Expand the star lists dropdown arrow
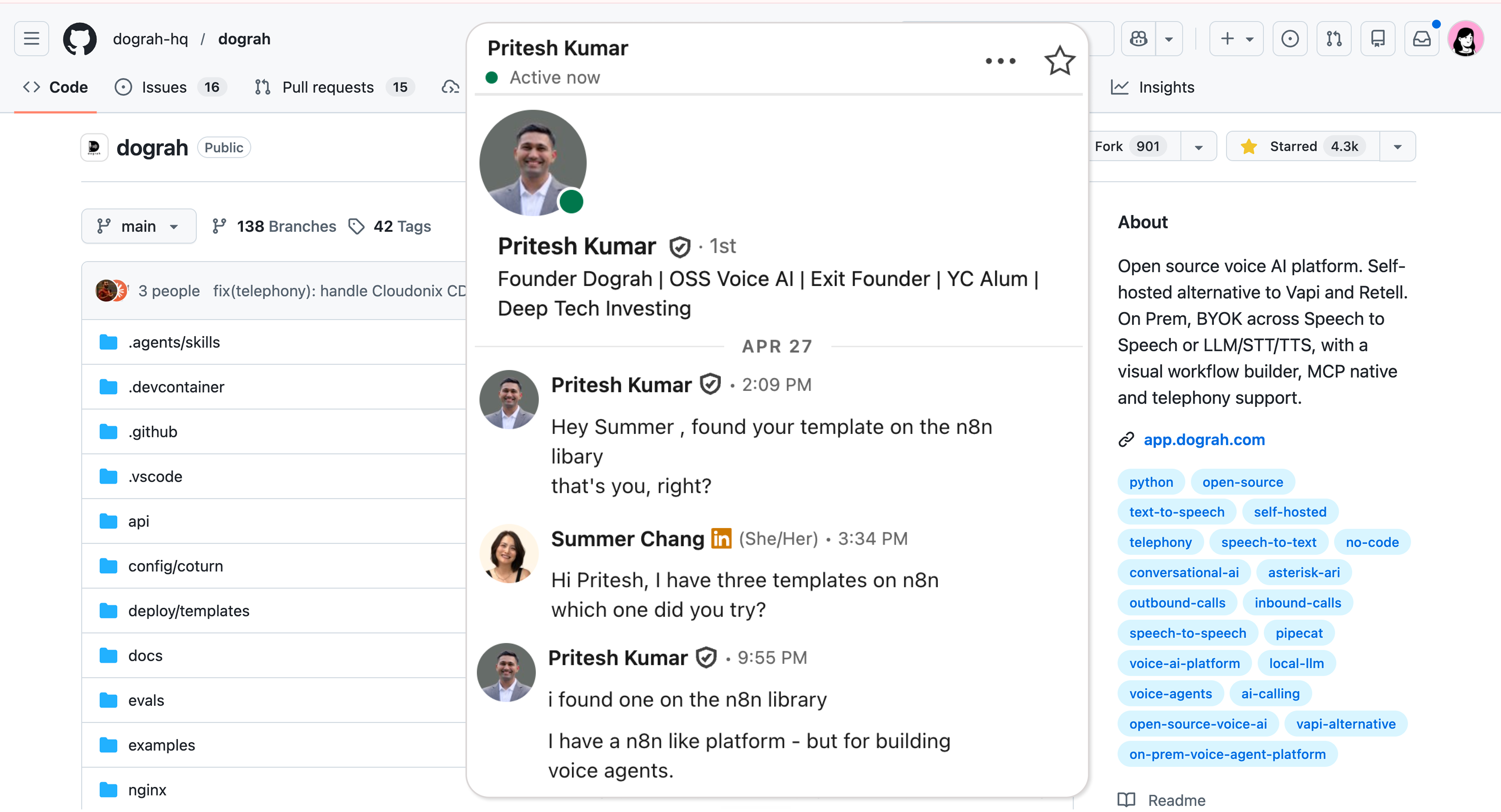 (x=1397, y=146)
